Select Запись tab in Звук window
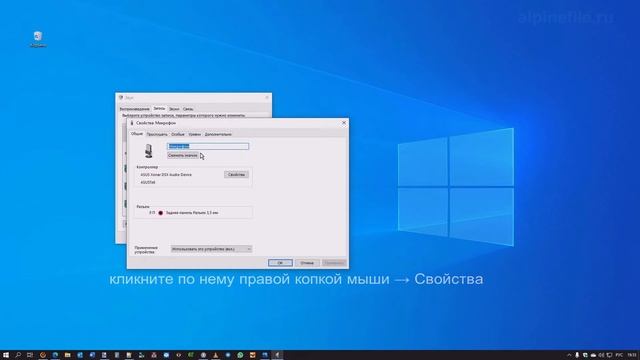The height and width of the screenshot is (360, 640). point(159,109)
